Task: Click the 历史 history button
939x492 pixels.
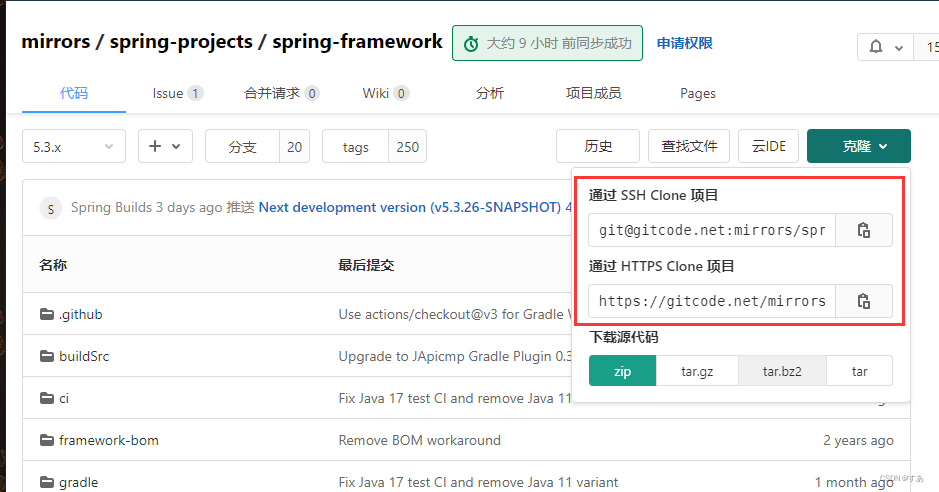Action: click(598, 146)
